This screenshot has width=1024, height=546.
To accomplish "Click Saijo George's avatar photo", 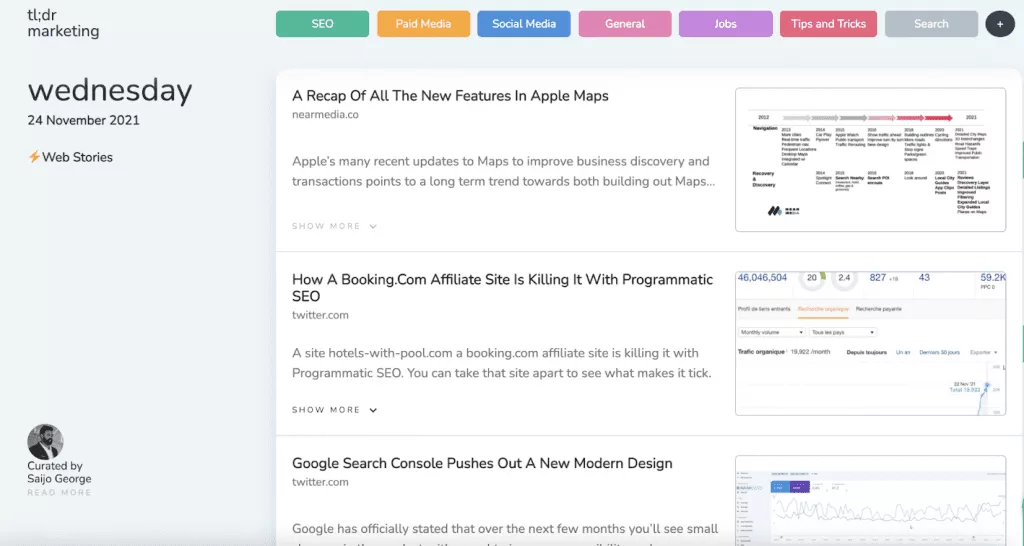I will click(x=45, y=442).
